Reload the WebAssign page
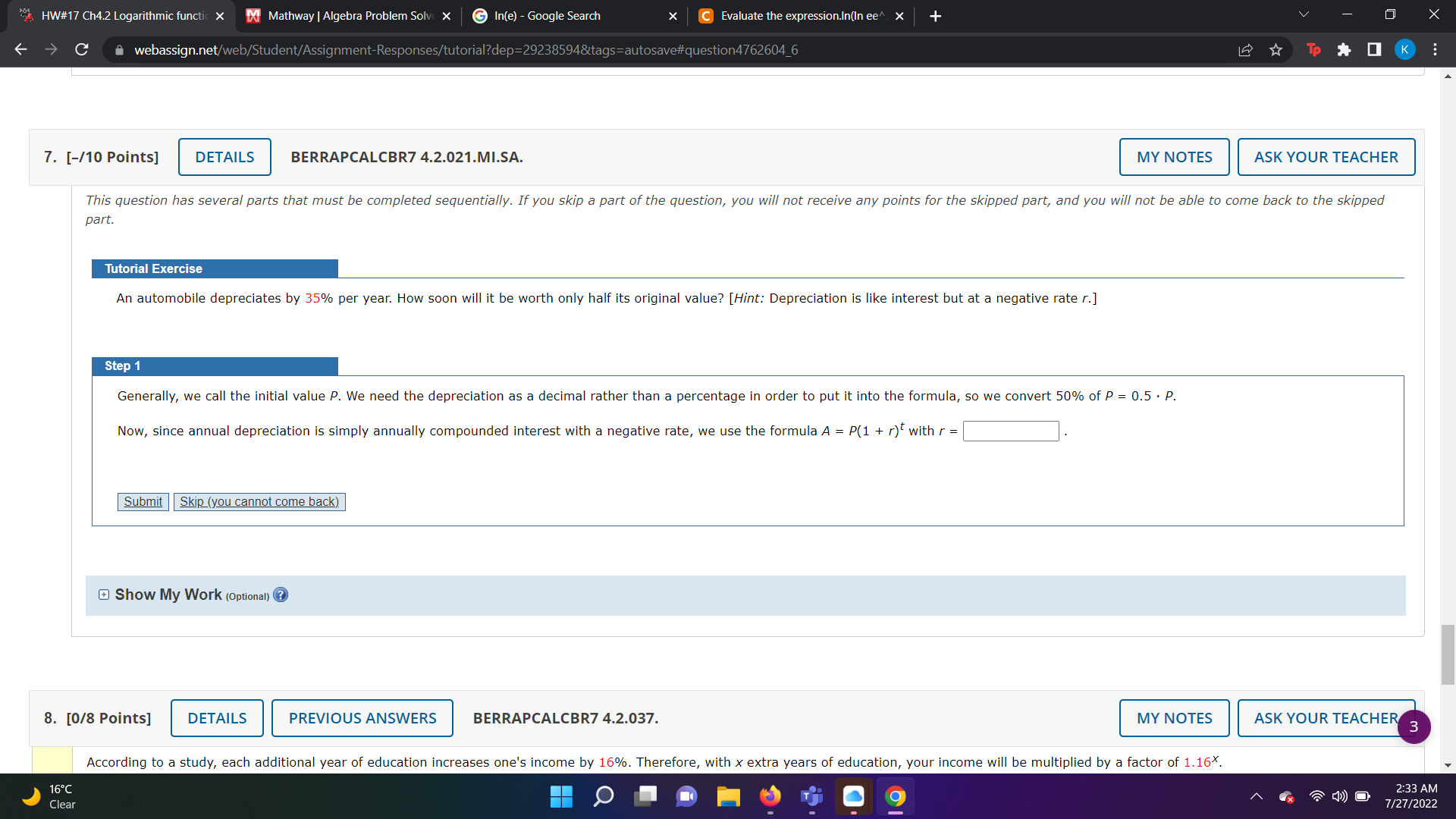 81,49
